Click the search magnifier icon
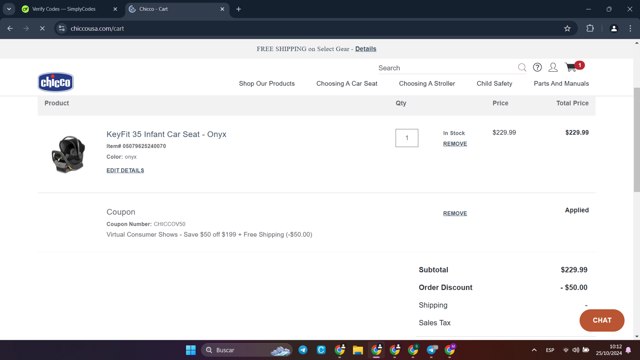This screenshot has width=640, height=360. click(522, 67)
